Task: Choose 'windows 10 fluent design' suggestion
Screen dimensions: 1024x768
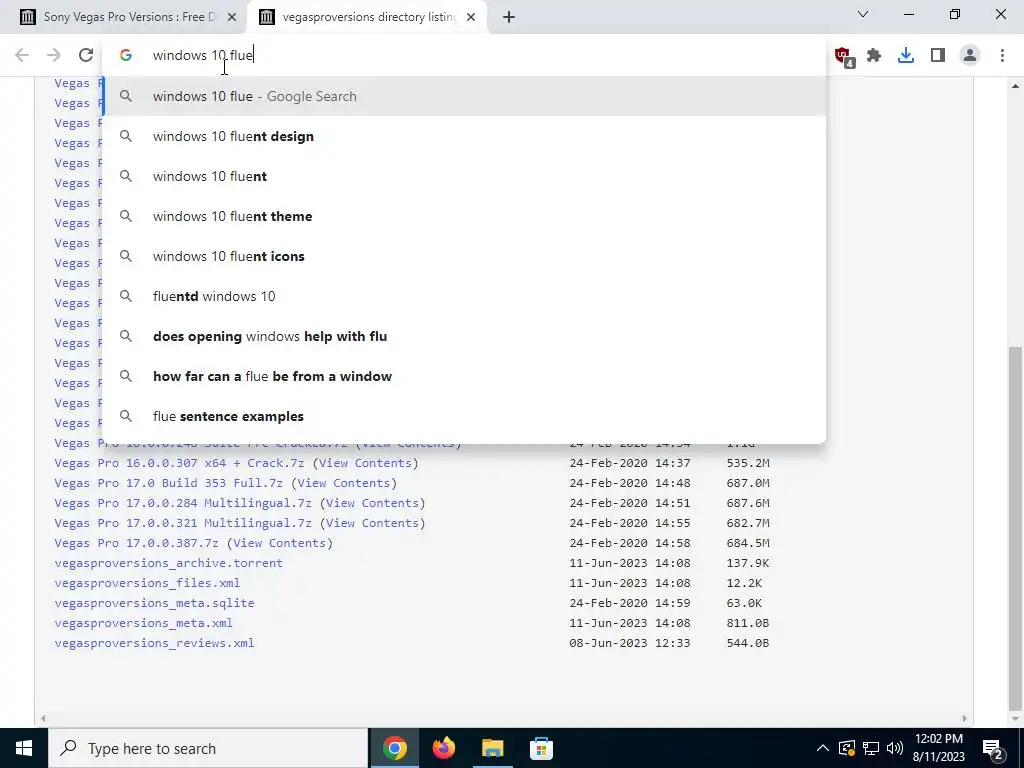Action: point(464,136)
